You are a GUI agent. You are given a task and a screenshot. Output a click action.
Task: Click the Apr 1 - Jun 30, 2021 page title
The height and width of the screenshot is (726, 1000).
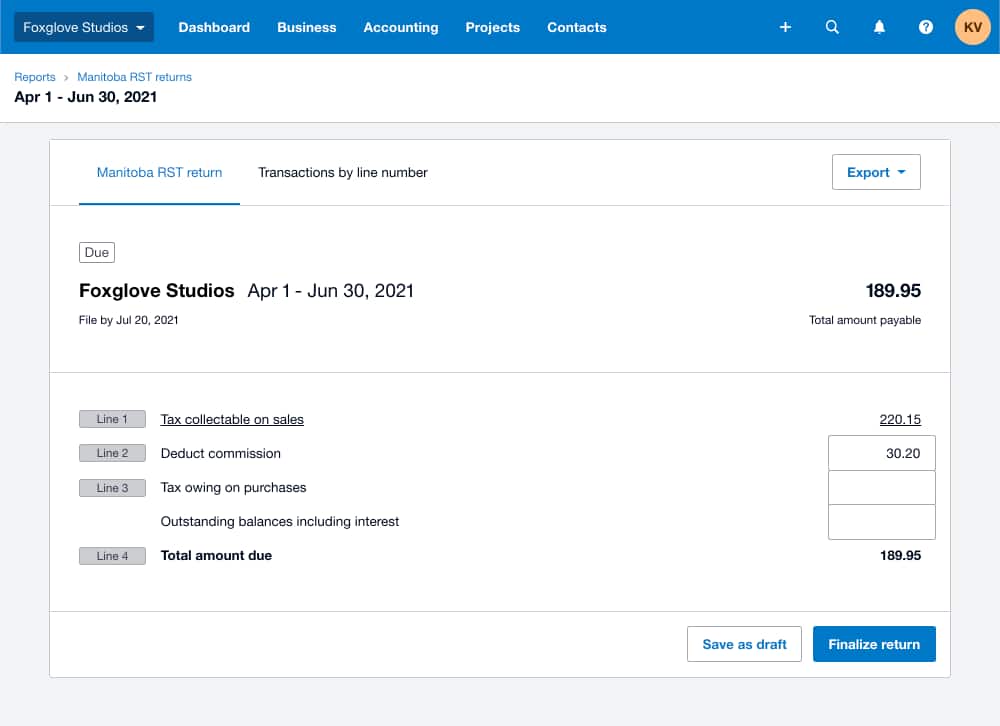click(85, 97)
